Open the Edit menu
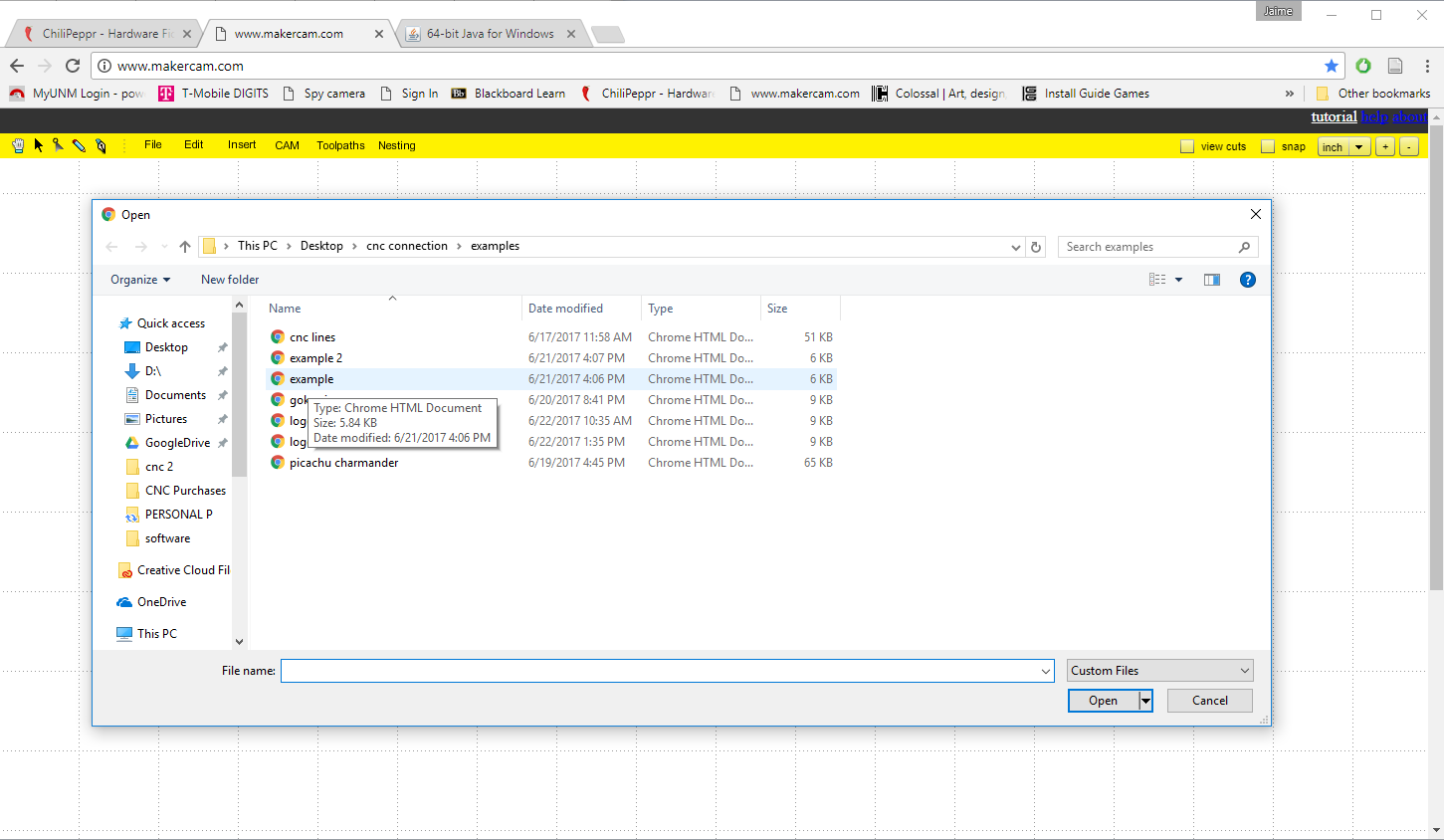1444x840 pixels. click(194, 145)
